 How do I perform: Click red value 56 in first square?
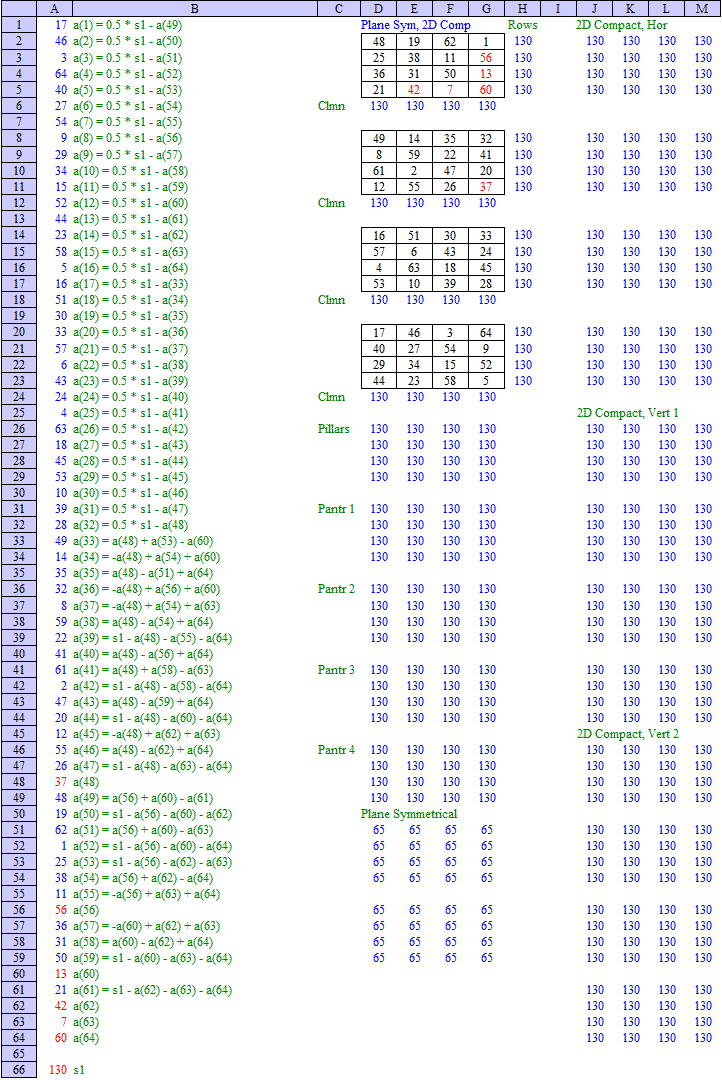click(x=486, y=58)
